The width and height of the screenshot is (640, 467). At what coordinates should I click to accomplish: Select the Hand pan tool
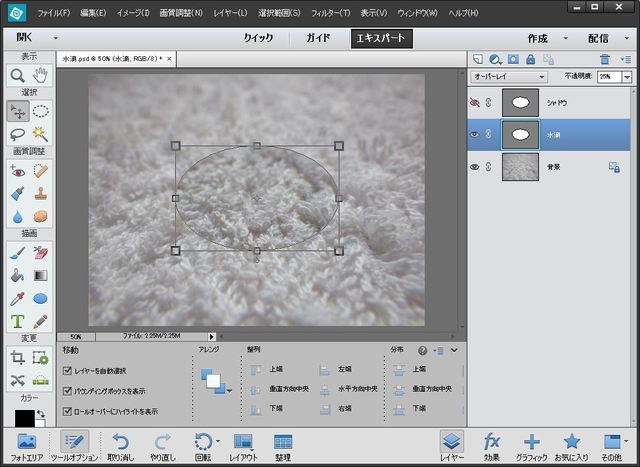41,75
